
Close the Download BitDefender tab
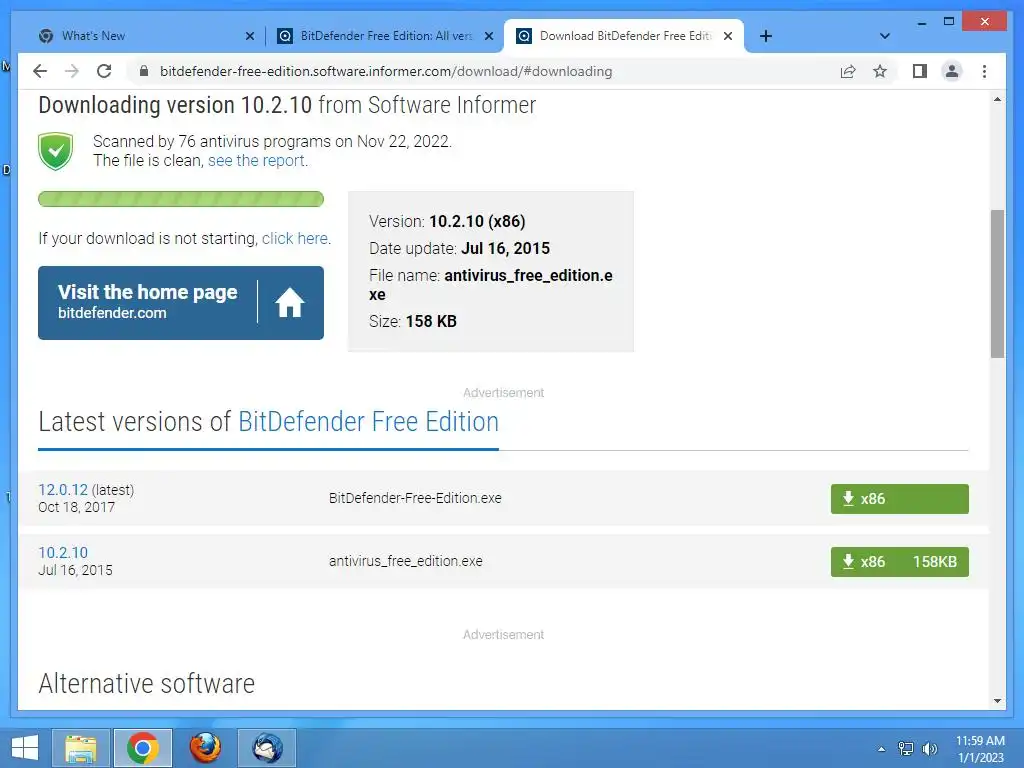click(728, 36)
